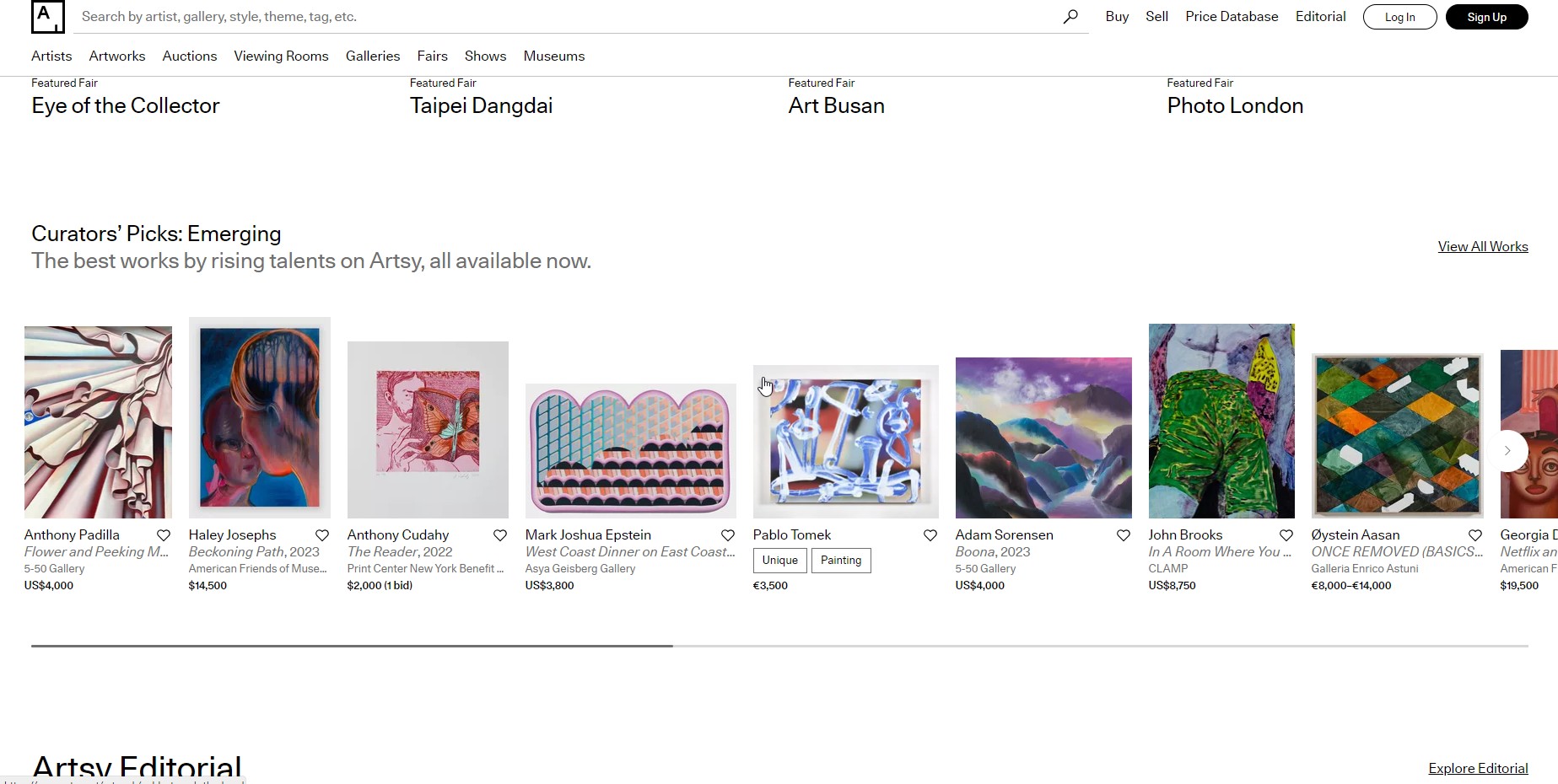Image resolution: width=1558 pixels, height=784 pixels.
Task: Go to Price Database
Action: (1232, 17)
